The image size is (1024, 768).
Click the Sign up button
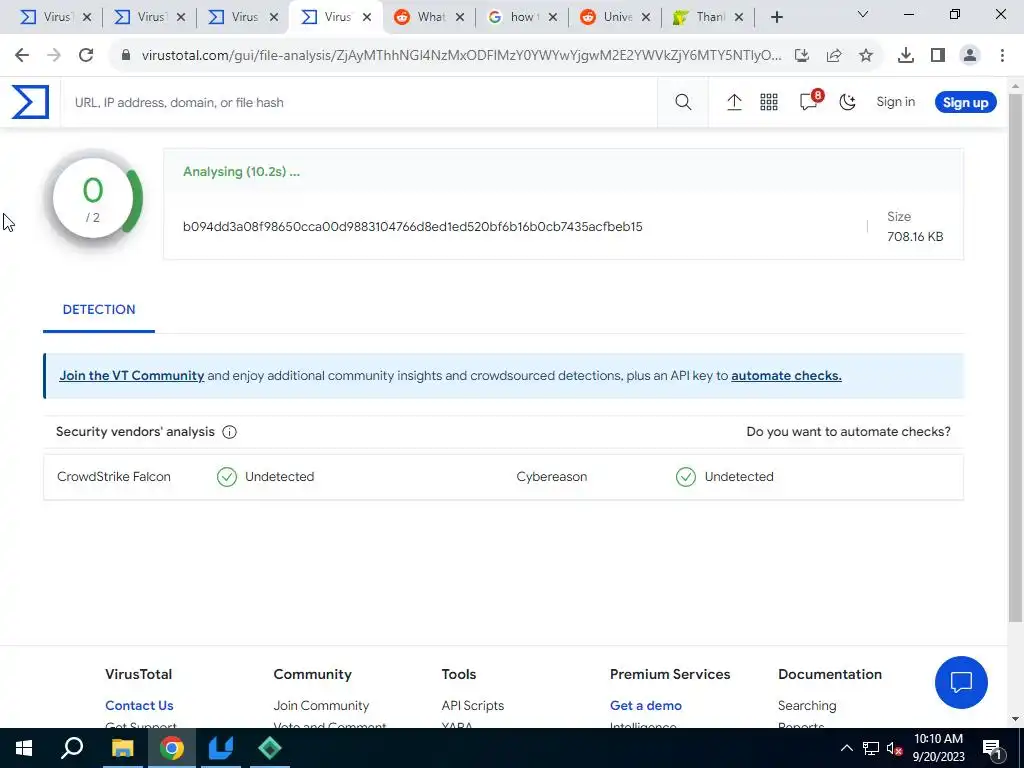click(x=965, y=102)
